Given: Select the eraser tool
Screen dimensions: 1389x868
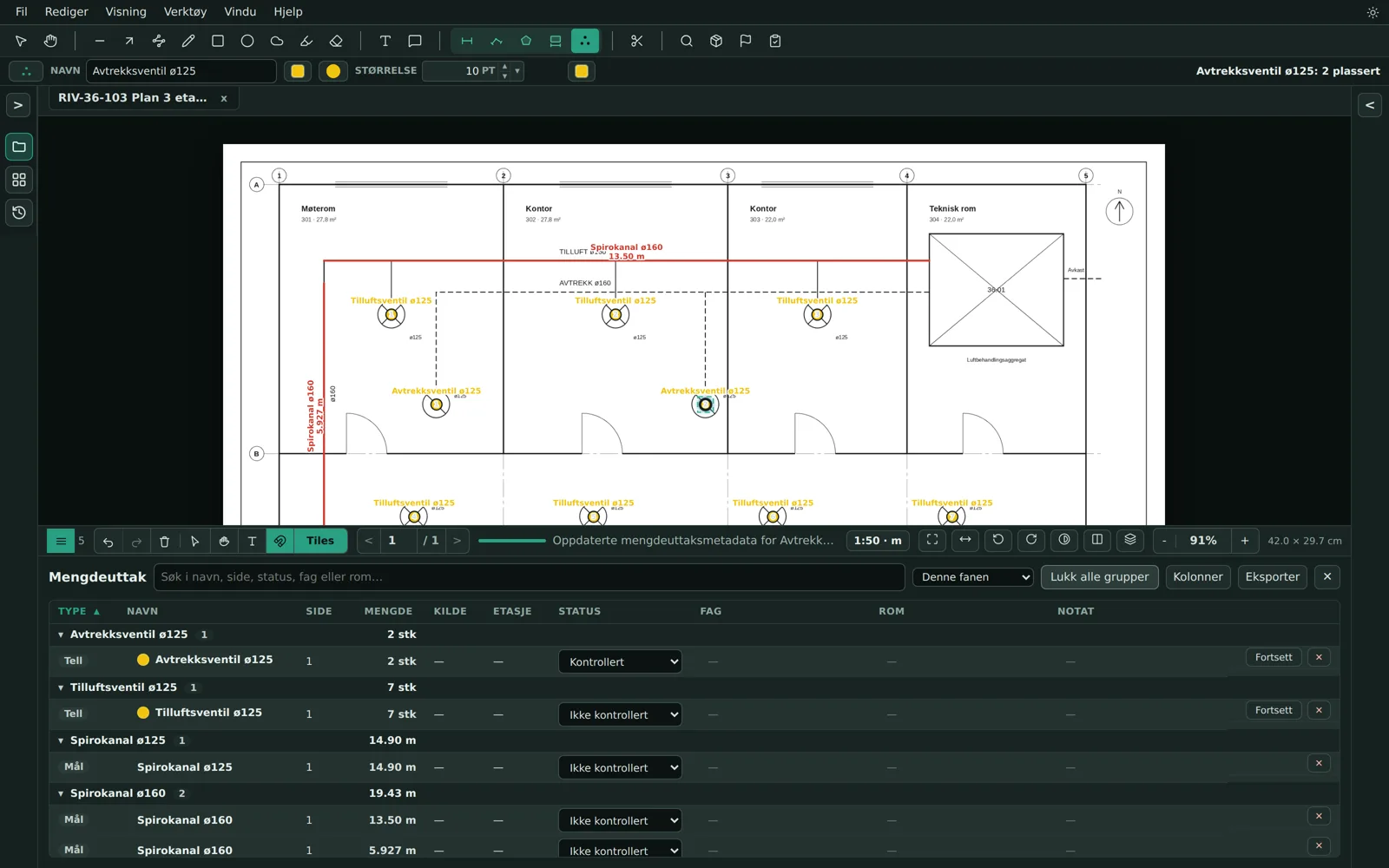Looking at the screenshot, I should click(336, 41).
